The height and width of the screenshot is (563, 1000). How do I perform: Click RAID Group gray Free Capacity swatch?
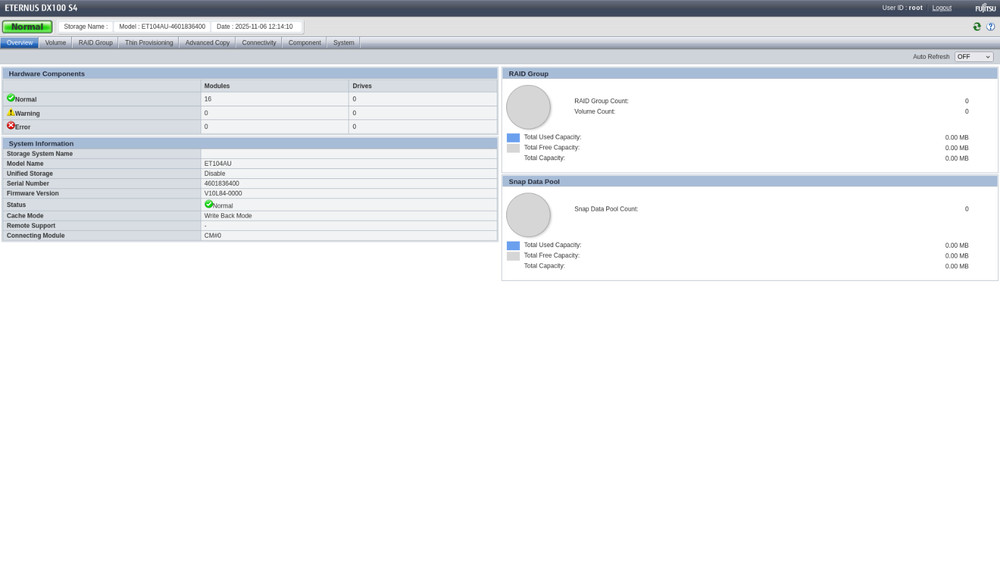(x=513, y=148)
